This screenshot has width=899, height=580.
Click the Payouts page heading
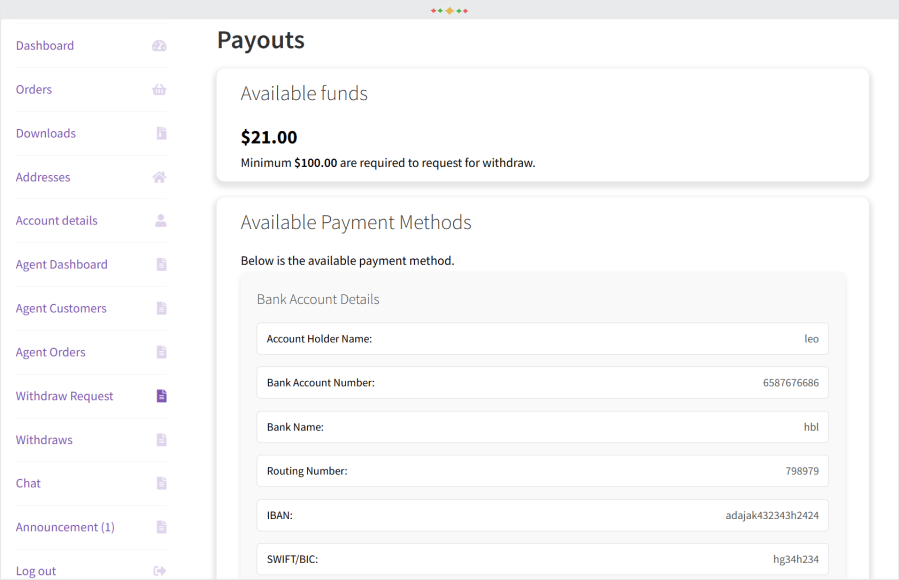pos(261,40)
